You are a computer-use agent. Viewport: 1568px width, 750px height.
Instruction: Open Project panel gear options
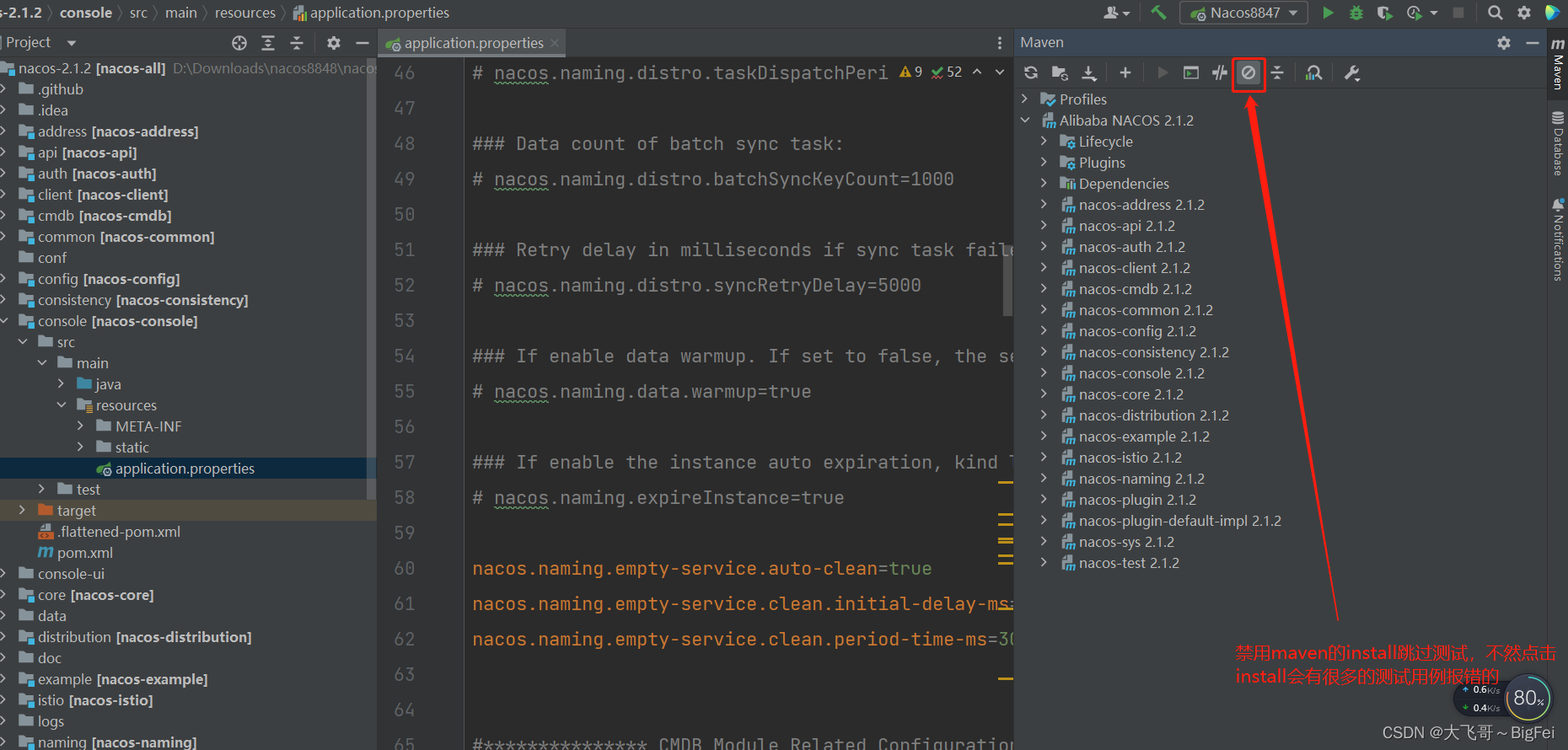(x=334, y=43)
